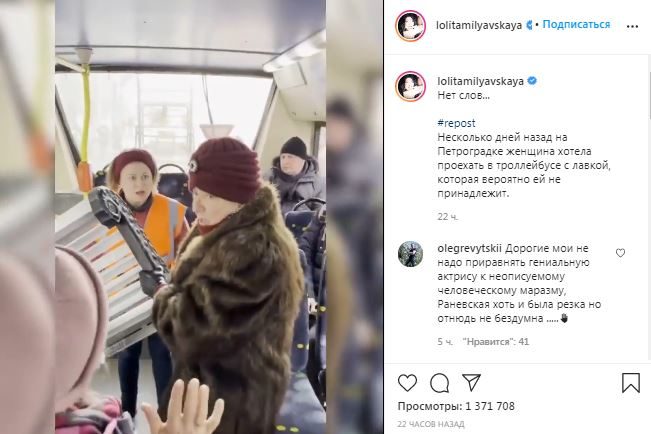This screenshot has width=651, height=434.
Task: Open the comment bubble icon
Action: point(439,383)
